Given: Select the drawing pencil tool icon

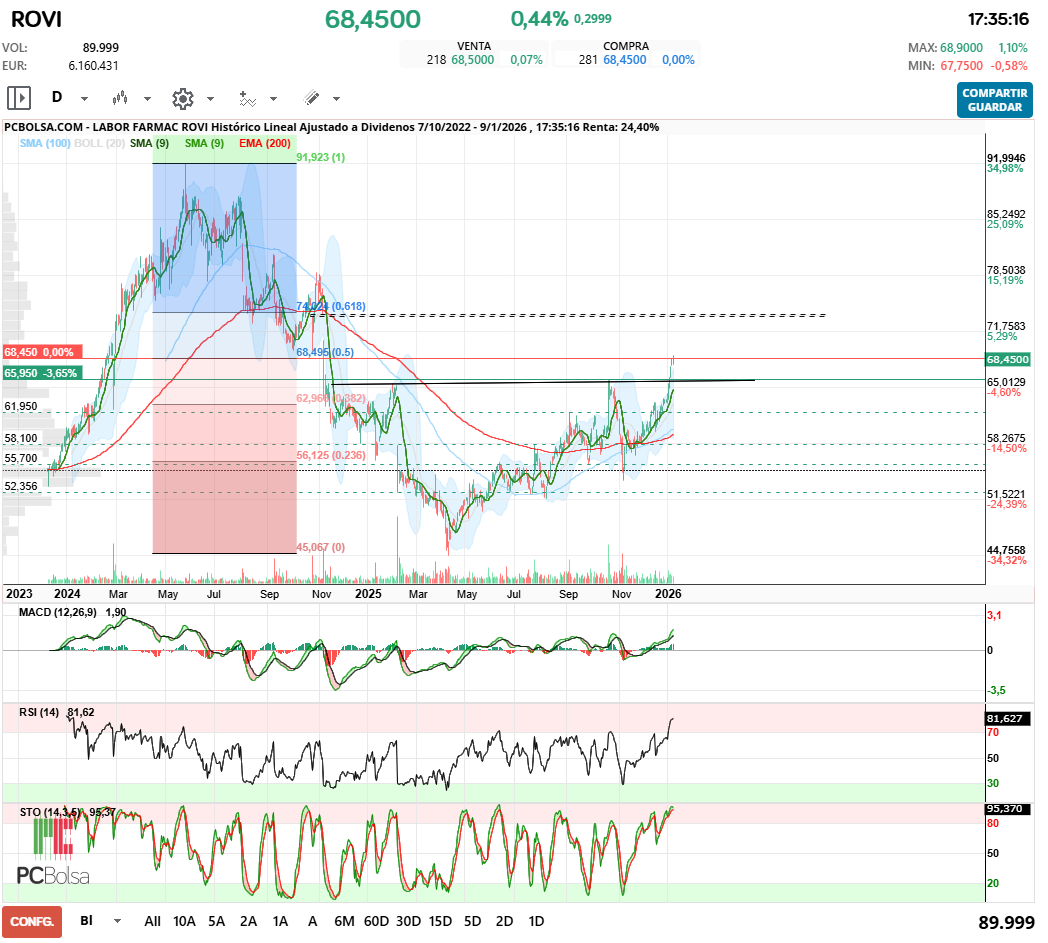Looking at the screenshot, I should (x=311, y=98).
